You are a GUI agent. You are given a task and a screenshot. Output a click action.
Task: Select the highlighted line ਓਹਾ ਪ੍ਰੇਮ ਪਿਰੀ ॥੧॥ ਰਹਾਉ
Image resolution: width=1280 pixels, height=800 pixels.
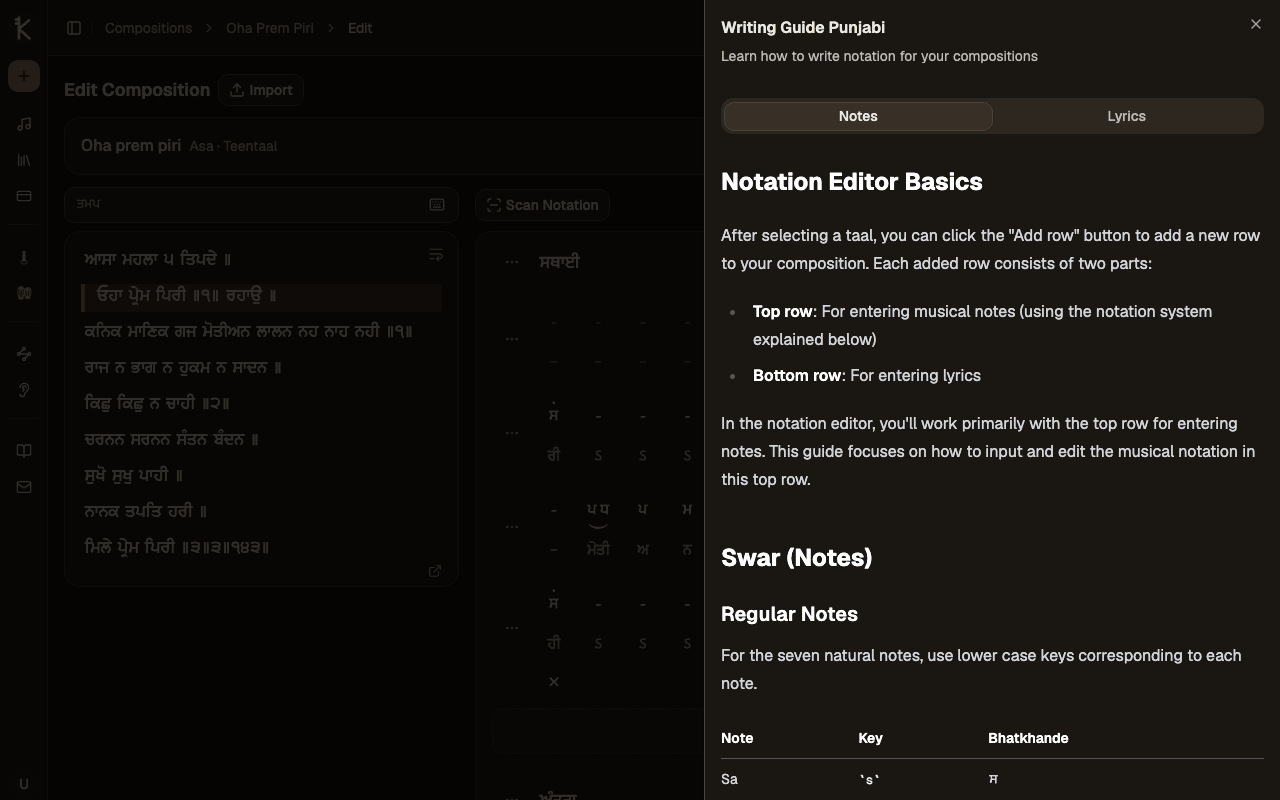pos(262,296)
